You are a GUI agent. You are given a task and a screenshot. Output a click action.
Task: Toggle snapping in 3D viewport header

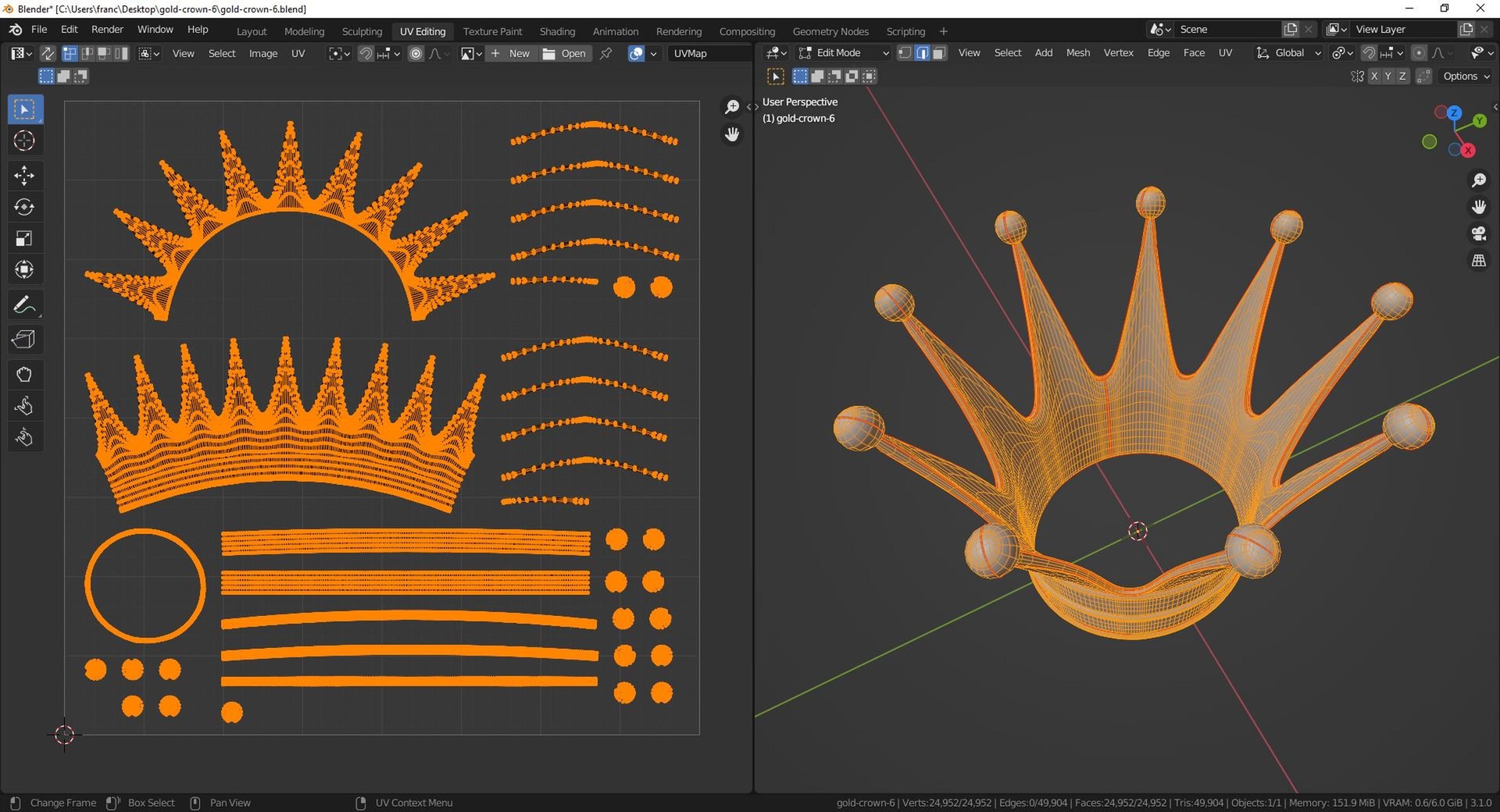click(1369, 52)
